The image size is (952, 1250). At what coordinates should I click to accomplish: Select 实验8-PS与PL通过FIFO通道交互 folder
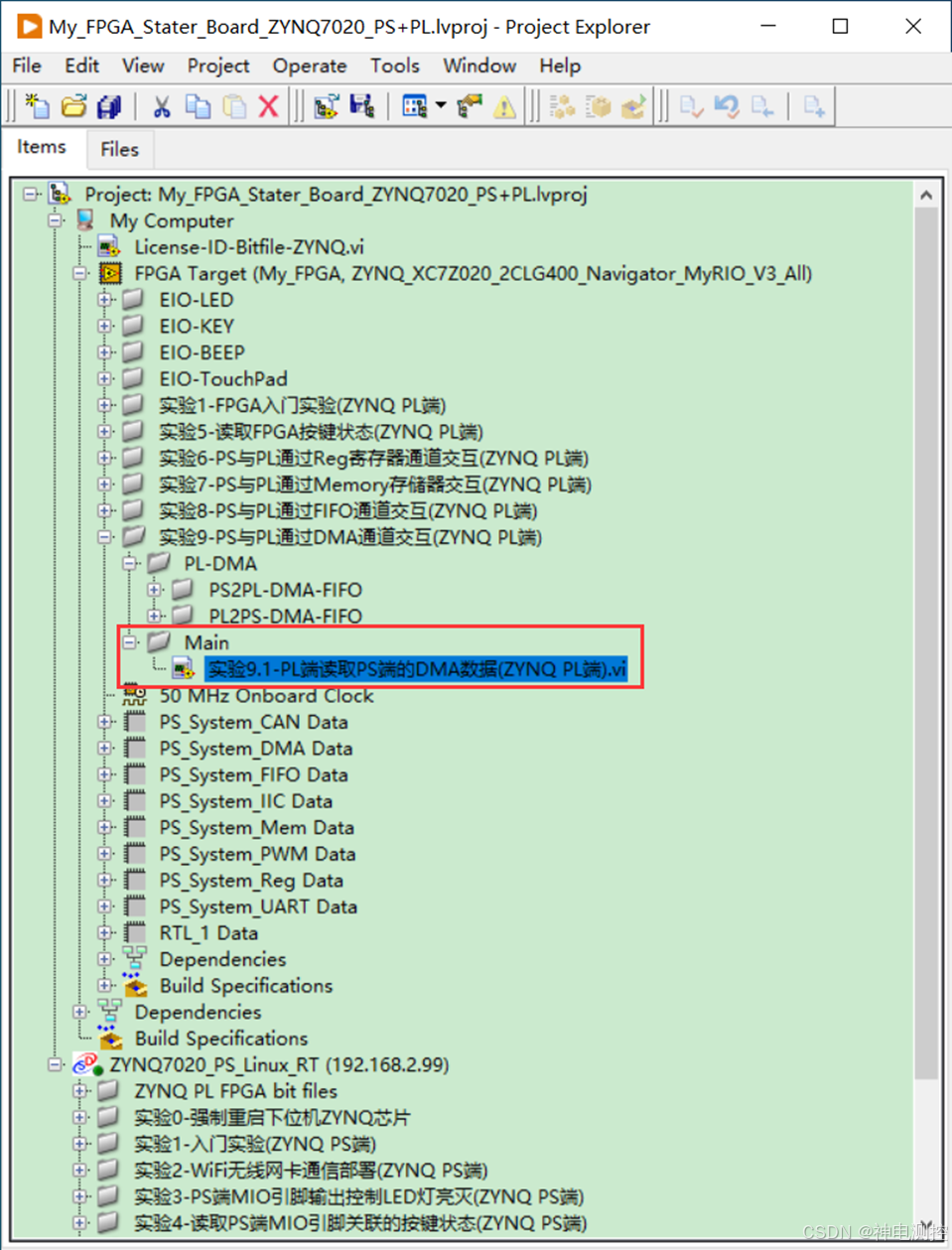348,510
